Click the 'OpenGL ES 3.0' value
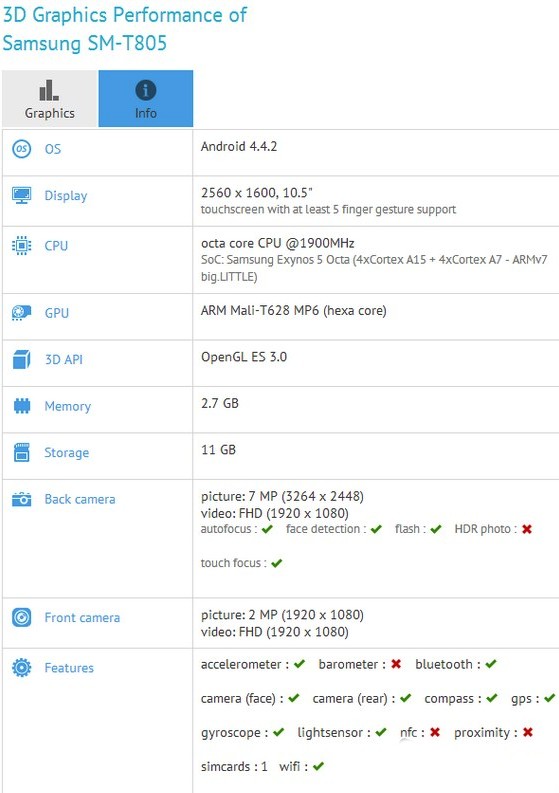The width and height of the screenshot is (559, 793). pyautogui.click(x=244, y=357)
